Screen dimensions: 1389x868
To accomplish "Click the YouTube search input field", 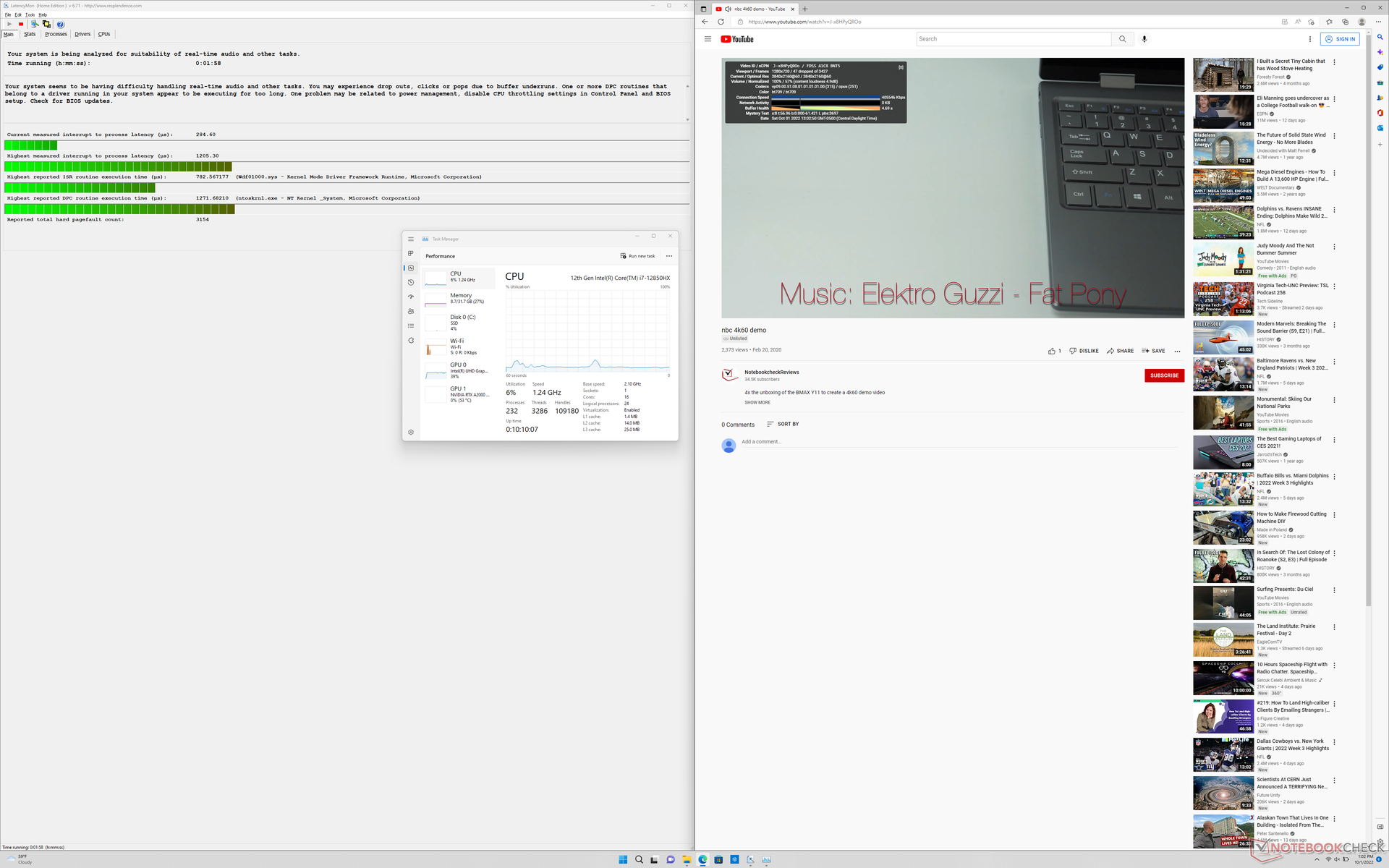I will (x=1013, y=39).
